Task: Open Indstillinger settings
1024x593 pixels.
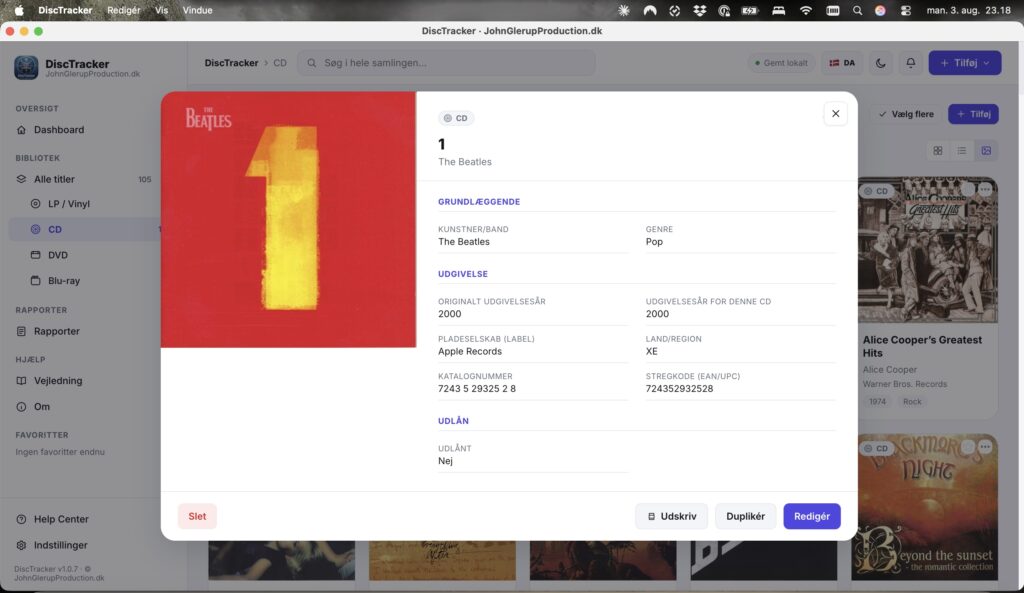Action: coord(60,545)
